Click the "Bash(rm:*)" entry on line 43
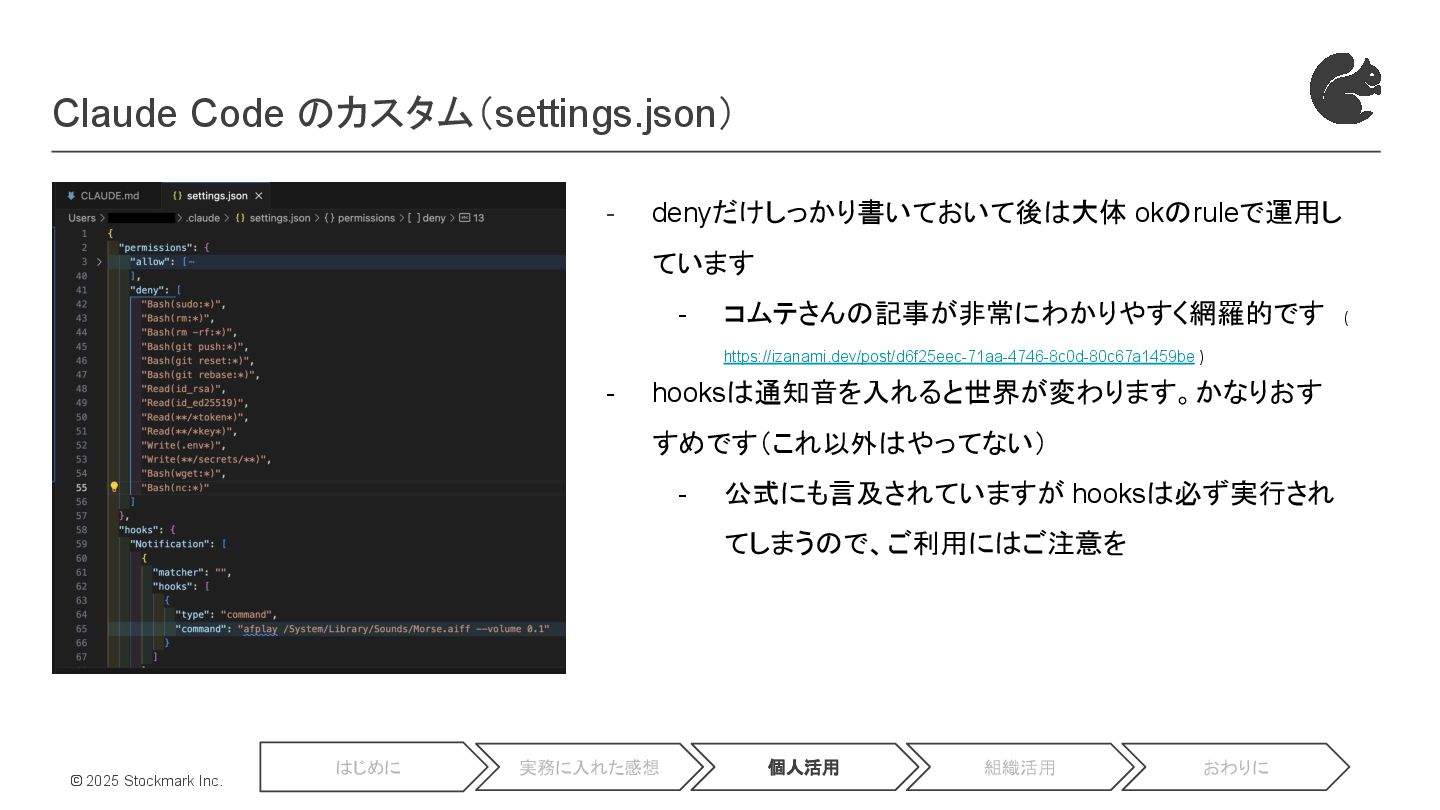 pos(177,318)
